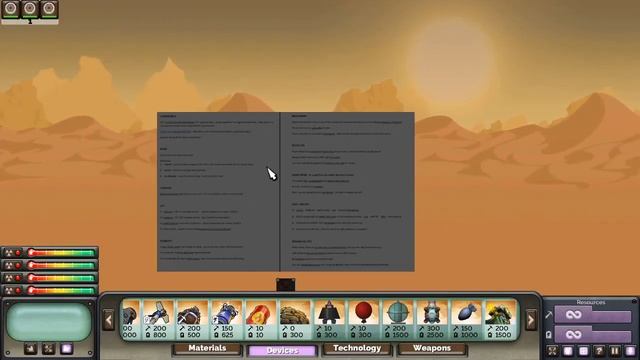Open help with the question mark icon
The width and height of the screenshot is (640, 360).
click(x=599, y=351)
